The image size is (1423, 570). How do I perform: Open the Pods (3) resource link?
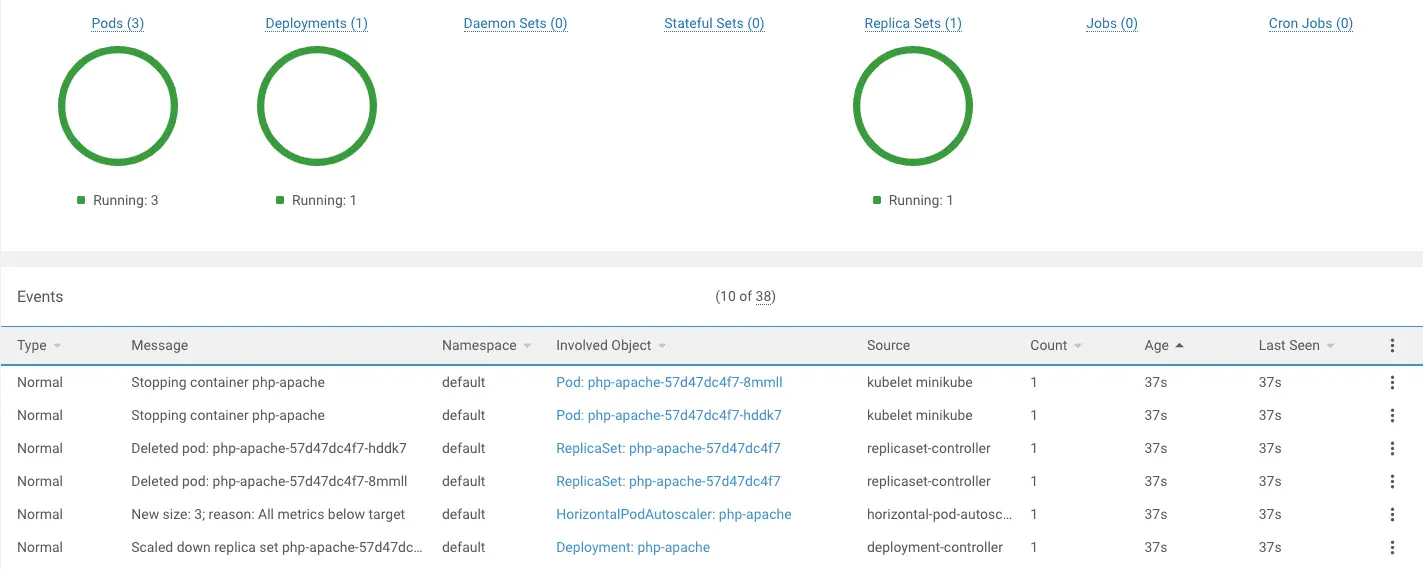[118, 23]
